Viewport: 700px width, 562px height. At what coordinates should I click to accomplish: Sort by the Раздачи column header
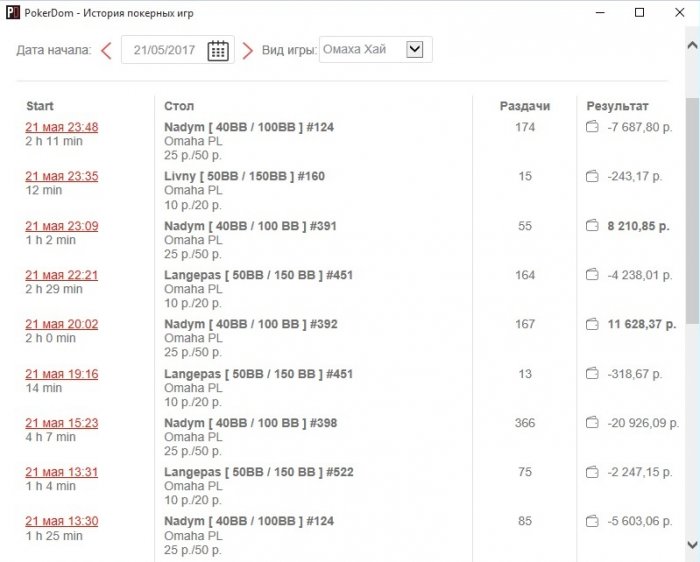pyautogui.click(x=525, y=106)
